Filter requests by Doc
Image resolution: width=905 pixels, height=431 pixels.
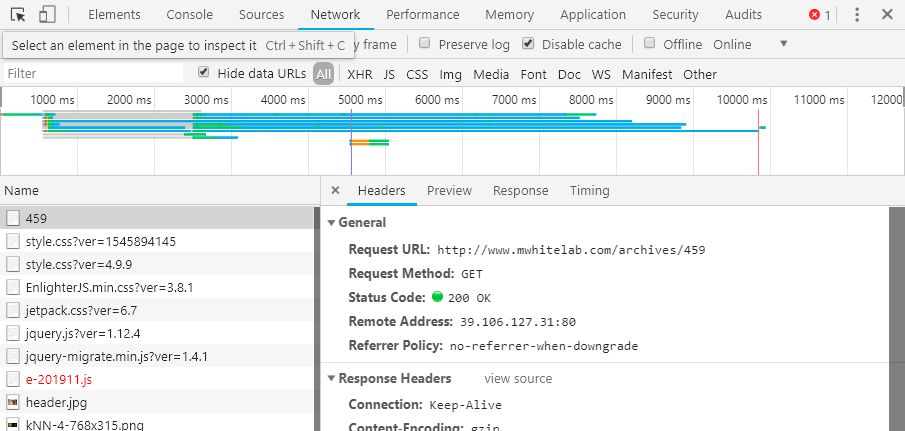tap(569, 74)
